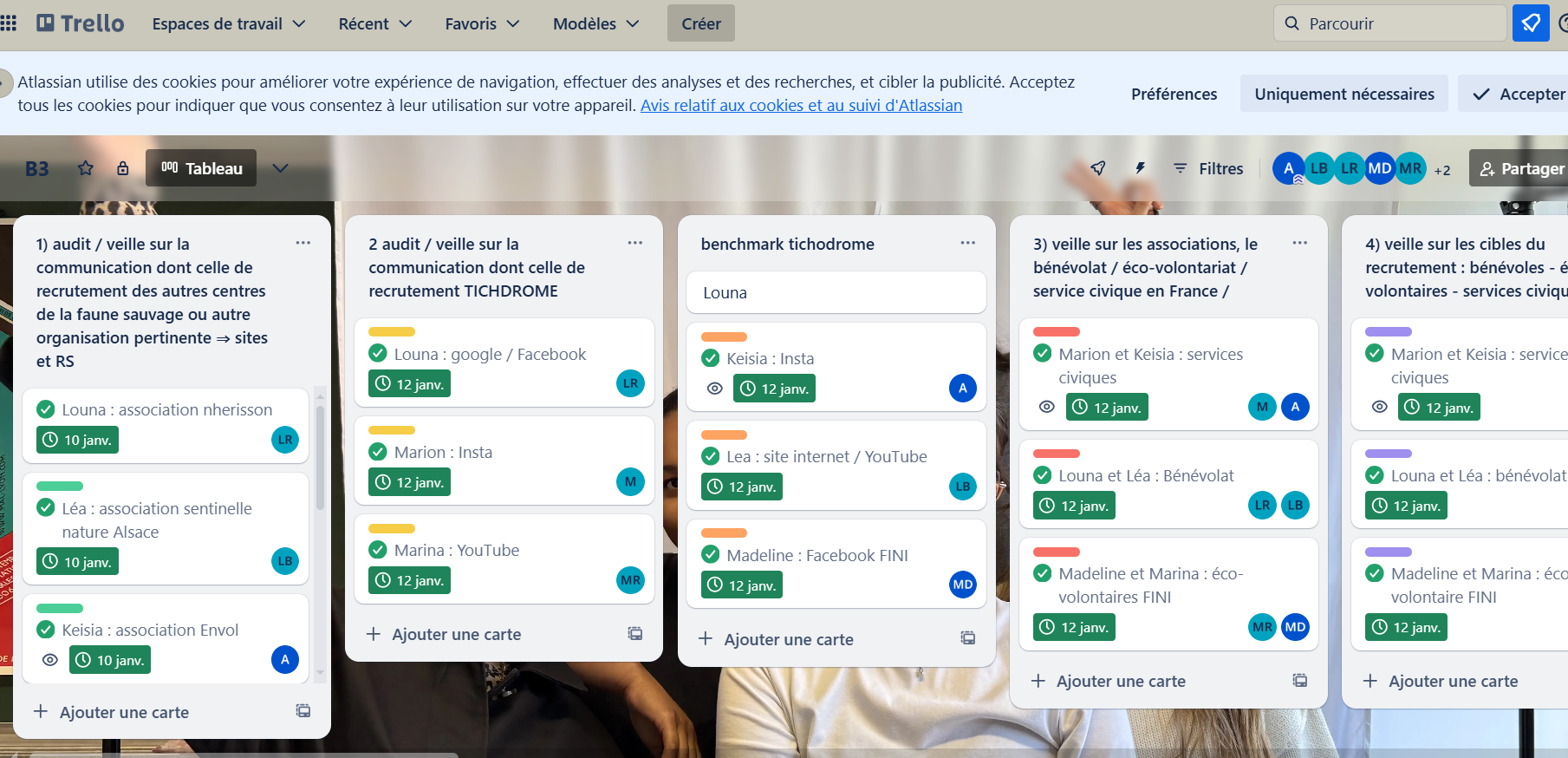Viewport: 1568px width, 758px height.
Task: Click the Créer button
Action: point(700,23)
